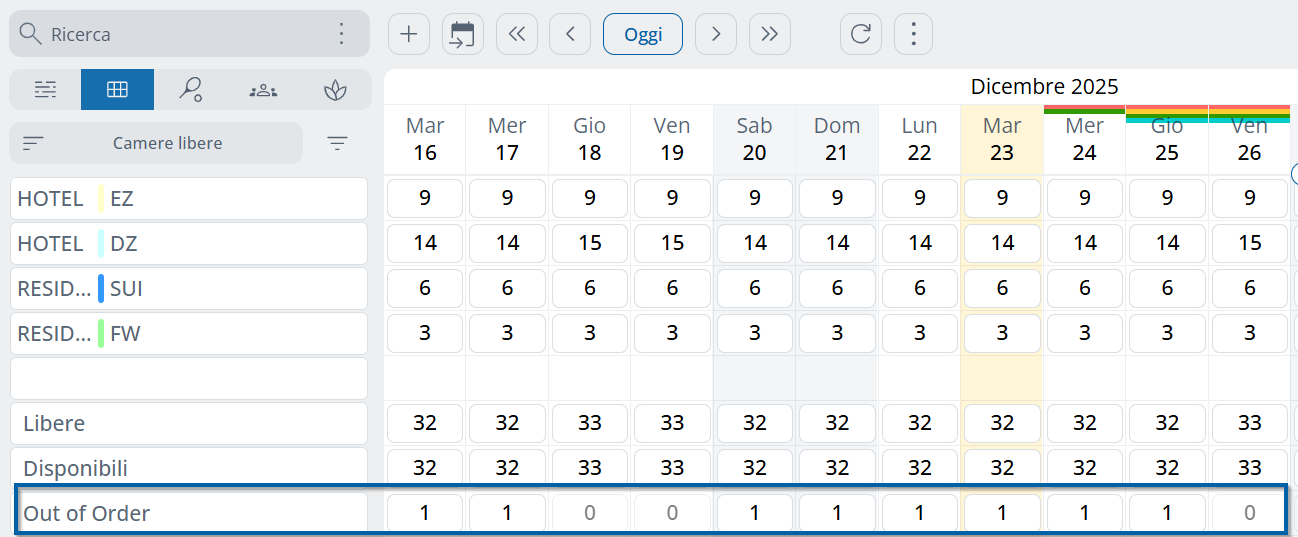Expand the Camere libere sort selector
Viewport: 1298px width, 537px height.
tap(156, 143)
